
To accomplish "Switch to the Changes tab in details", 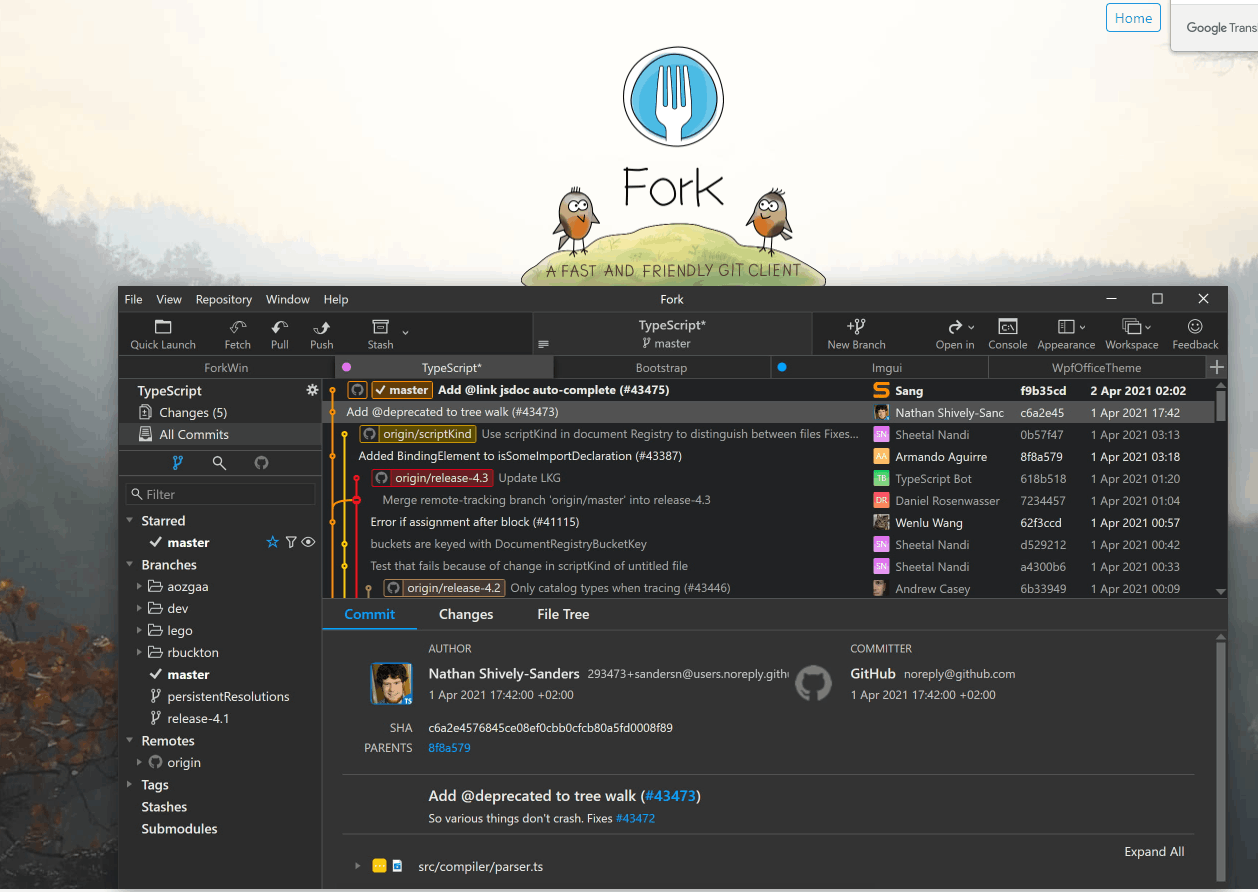I will point(466,614).
